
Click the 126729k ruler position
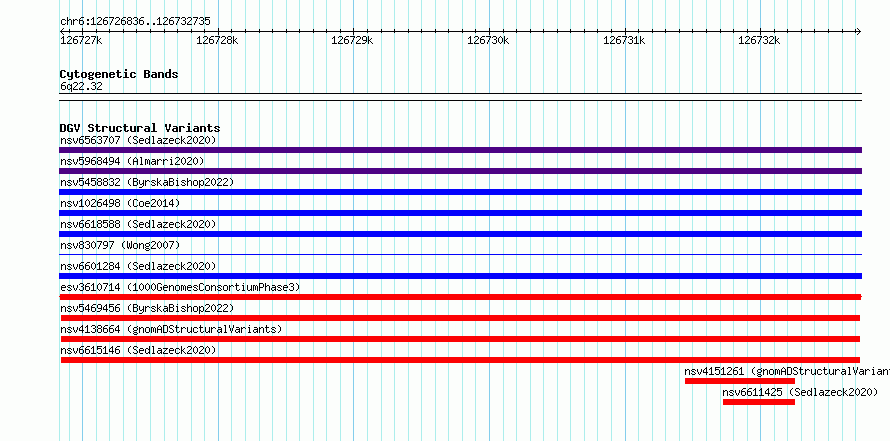[352, 40]
